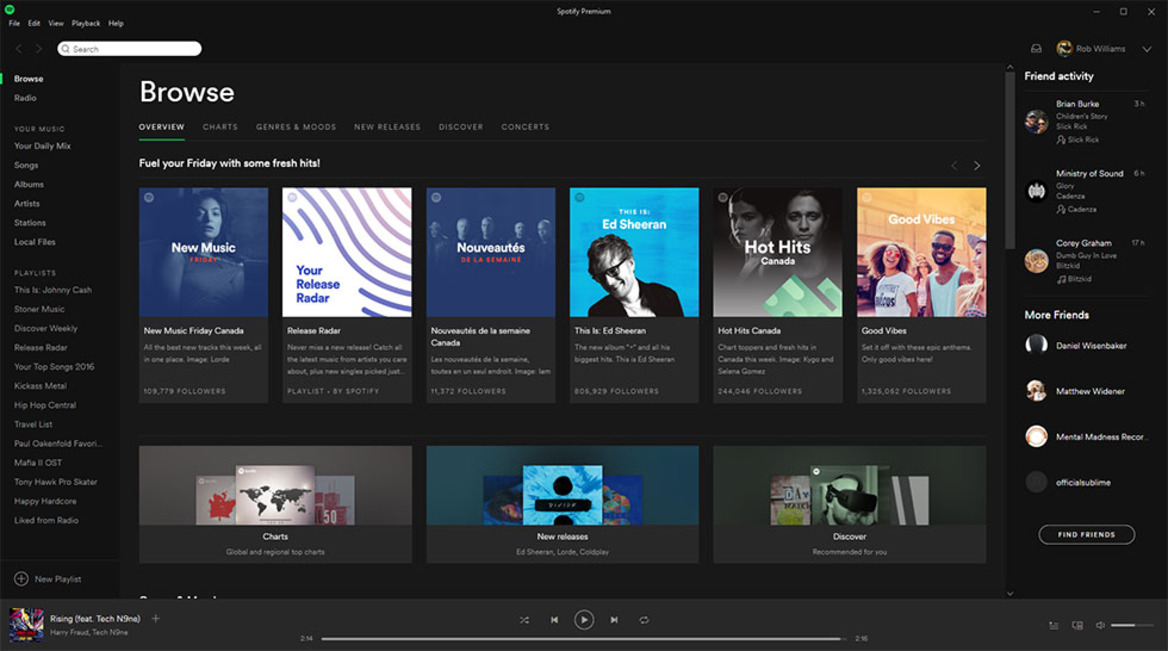Open Matthew Widener's profile avatar
This screenshot has height=651, width=1168.
tap(1036, 390)
